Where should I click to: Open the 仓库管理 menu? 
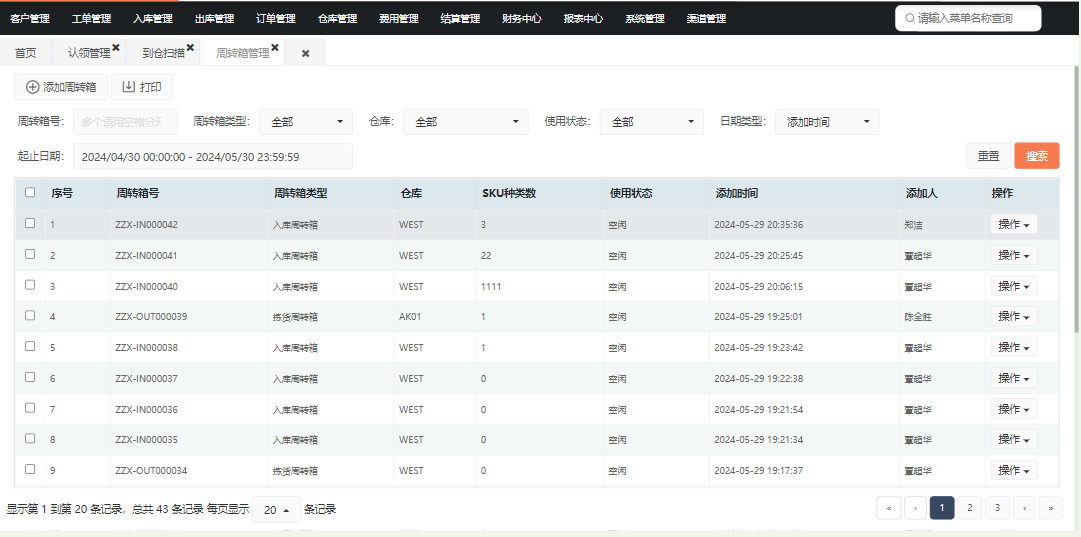338,19
